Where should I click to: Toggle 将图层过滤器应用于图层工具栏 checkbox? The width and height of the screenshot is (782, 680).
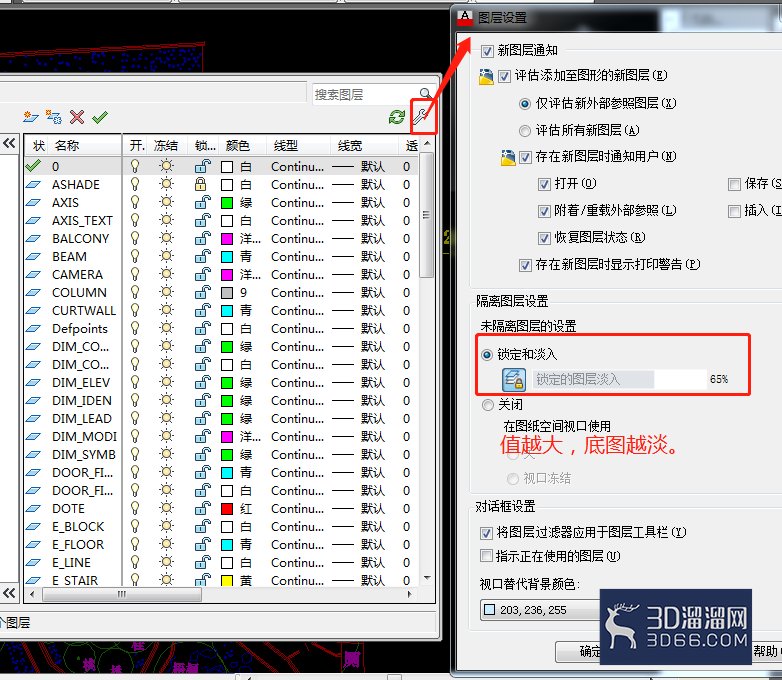tap(486, 533)
